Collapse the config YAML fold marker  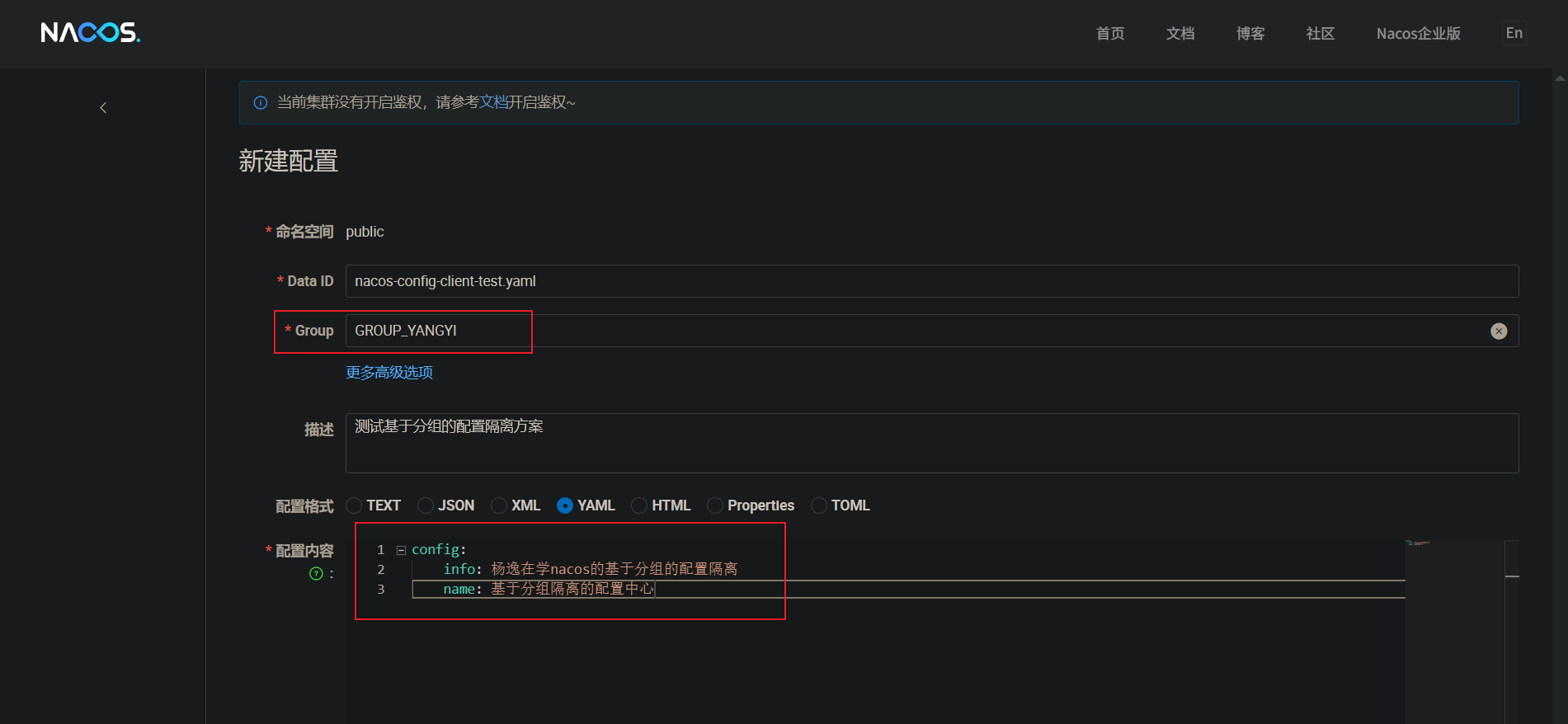pos(401,550)
